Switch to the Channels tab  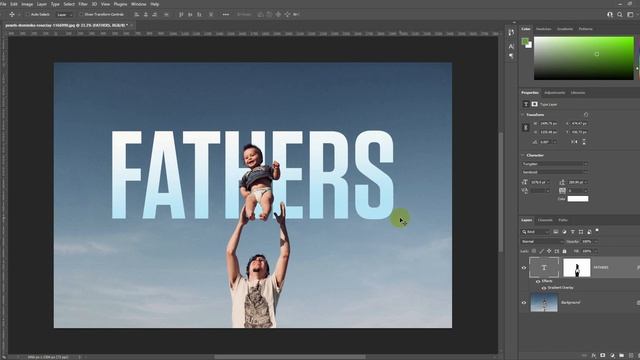(x=545, y=220)
